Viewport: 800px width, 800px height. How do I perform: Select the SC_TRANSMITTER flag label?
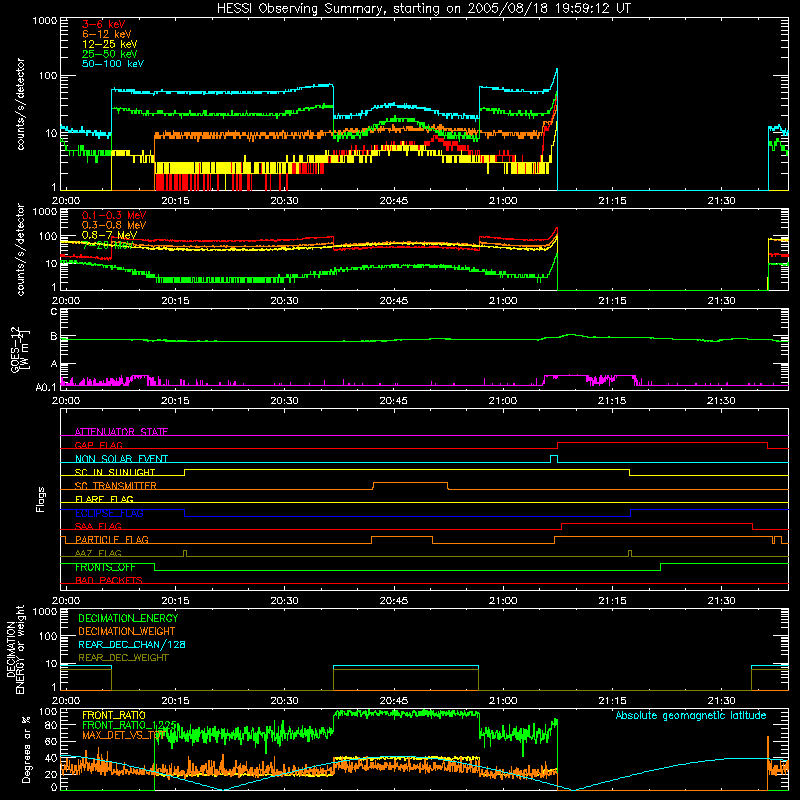click(115, 486)
